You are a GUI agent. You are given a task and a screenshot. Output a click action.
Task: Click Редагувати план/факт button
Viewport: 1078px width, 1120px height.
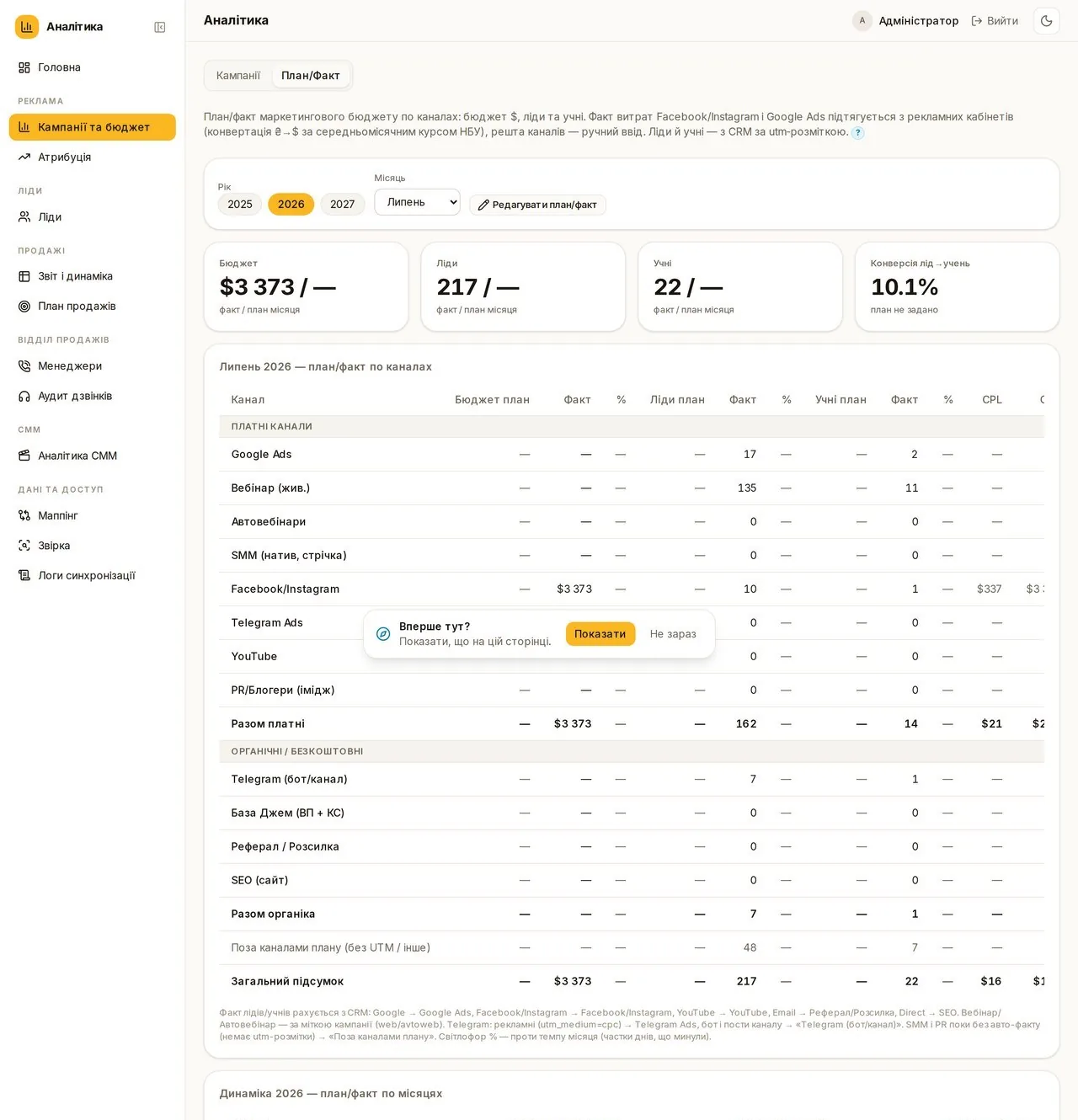537,205
